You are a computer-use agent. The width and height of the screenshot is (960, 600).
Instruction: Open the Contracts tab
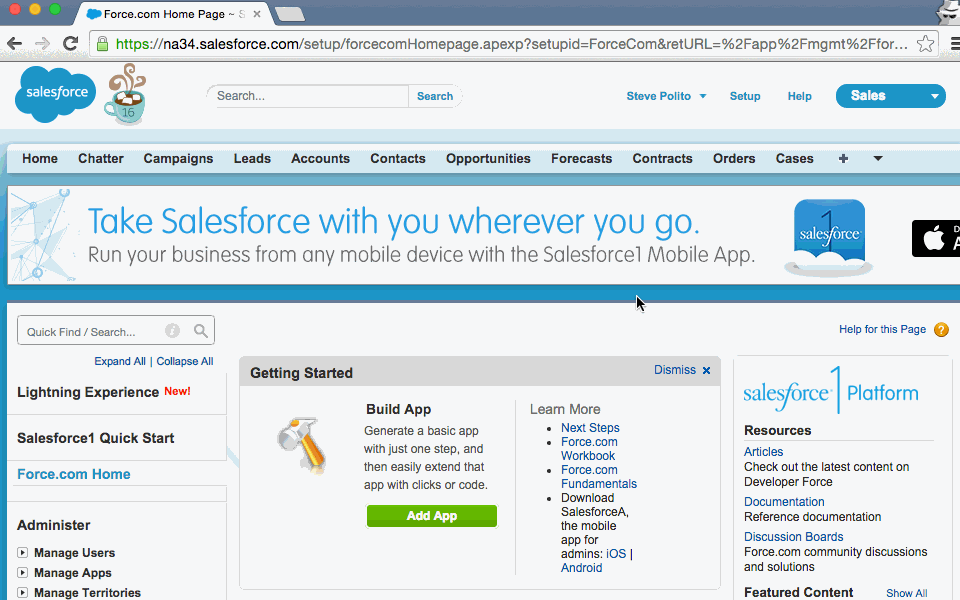click(662, 159)
